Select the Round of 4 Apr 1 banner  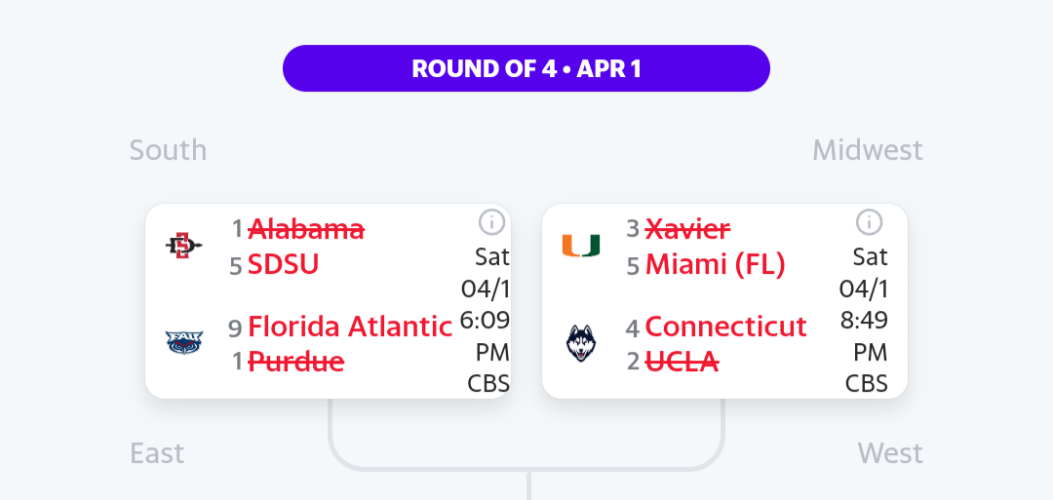[x=526, y=68]
